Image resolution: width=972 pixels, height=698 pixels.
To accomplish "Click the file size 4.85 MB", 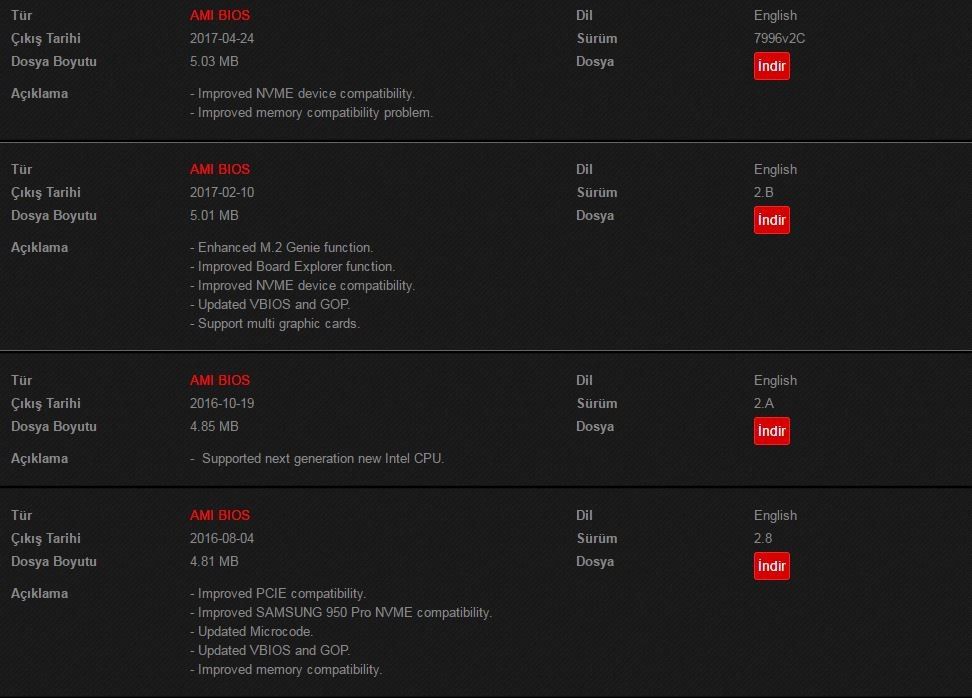I will coord(214,426).
